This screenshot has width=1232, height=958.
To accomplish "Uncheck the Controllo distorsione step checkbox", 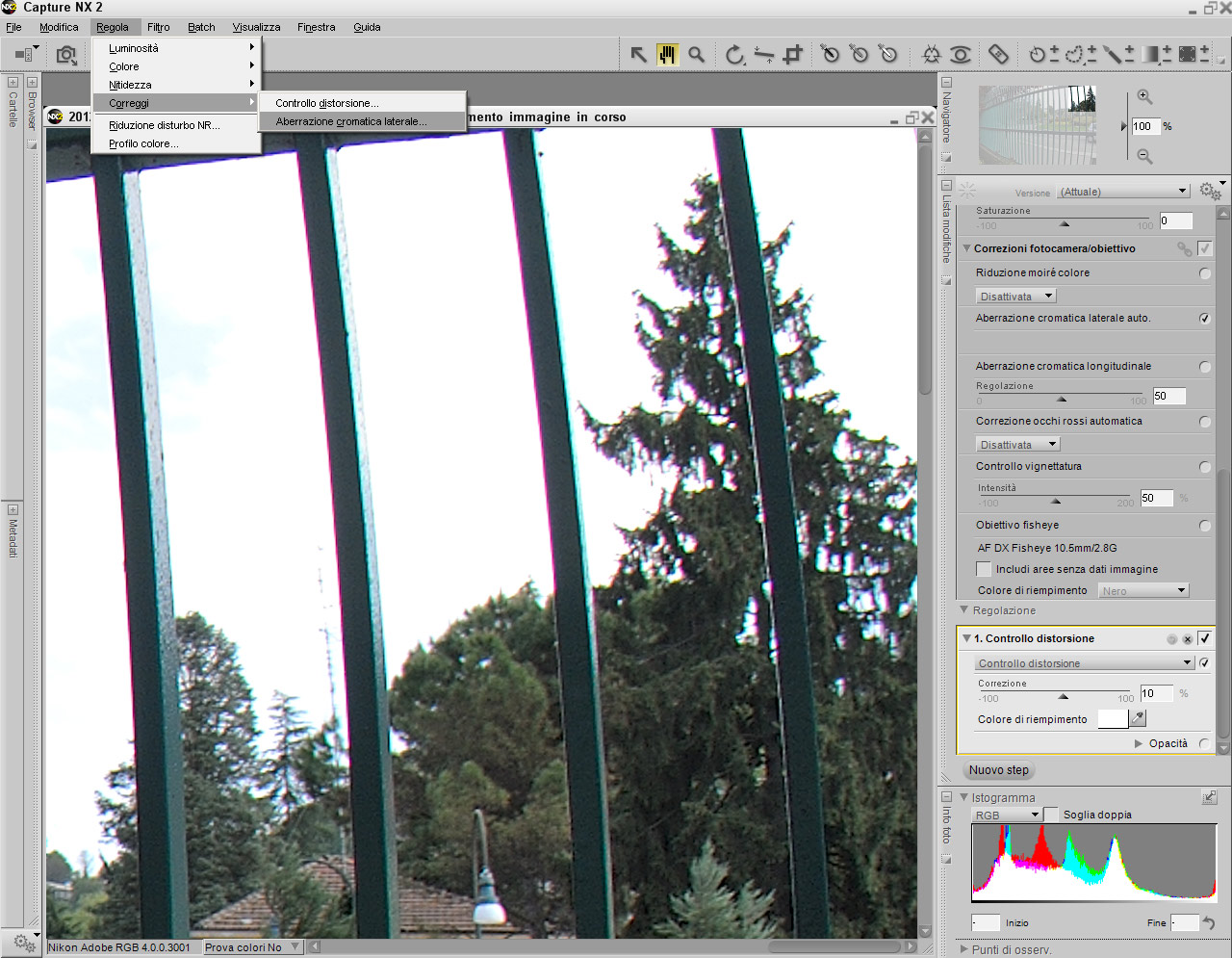I will point(1204,638).
